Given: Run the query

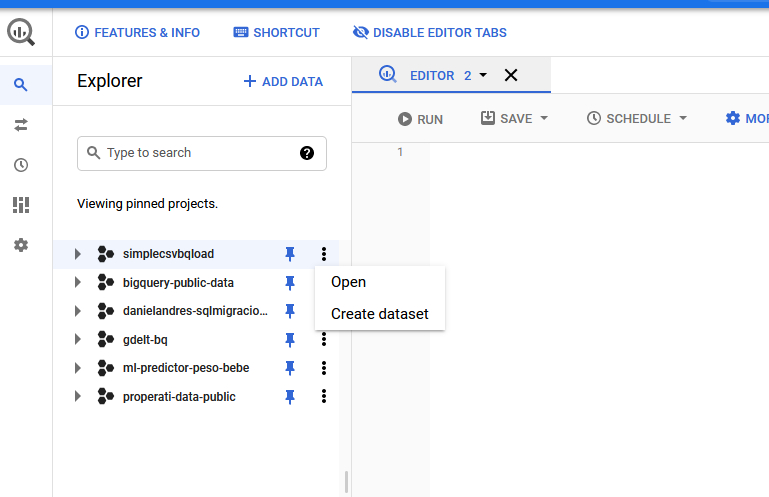Looking at the screenshot, I should tap(420, 119).
